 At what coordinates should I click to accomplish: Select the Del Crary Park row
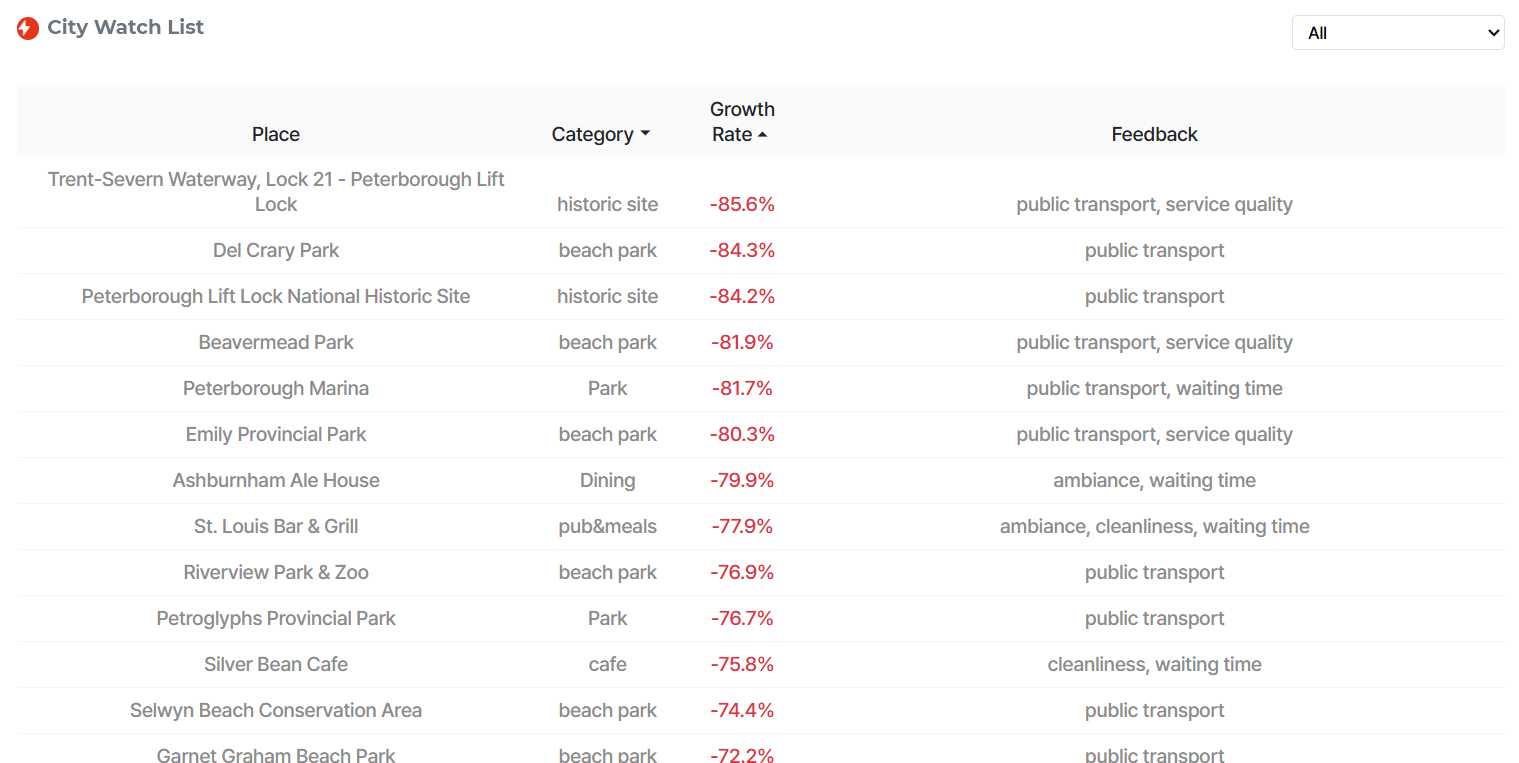(x=276, y=250)
